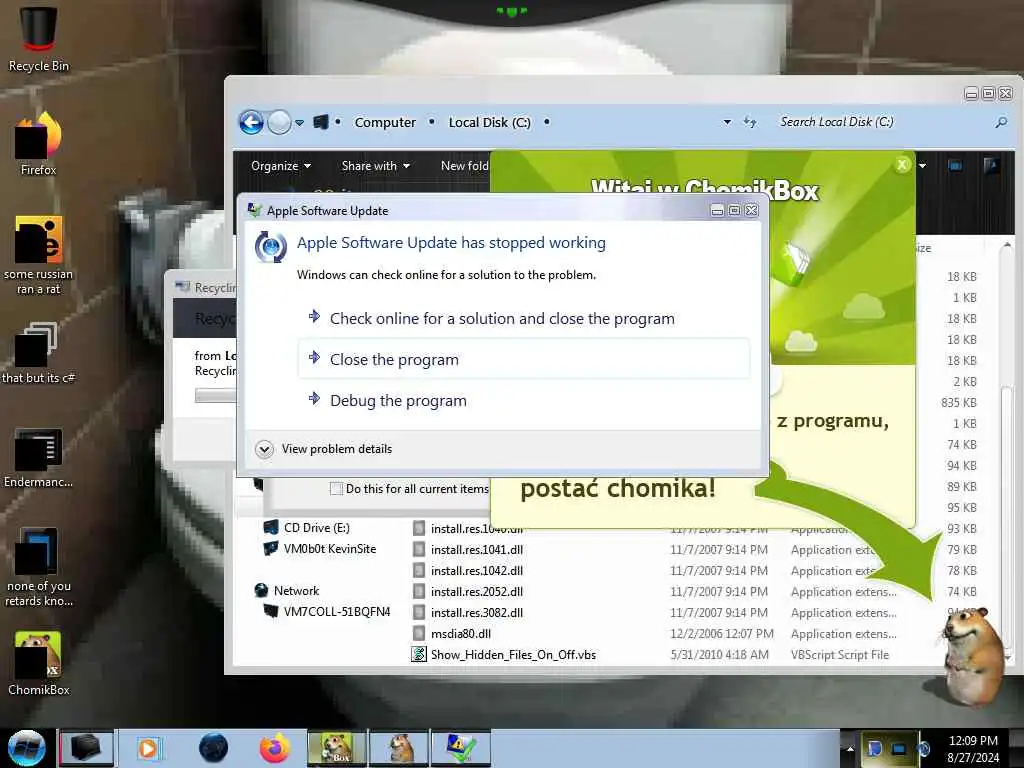Click the tray icon left of the clock
1024x768 pixels.
coord(923,748)
